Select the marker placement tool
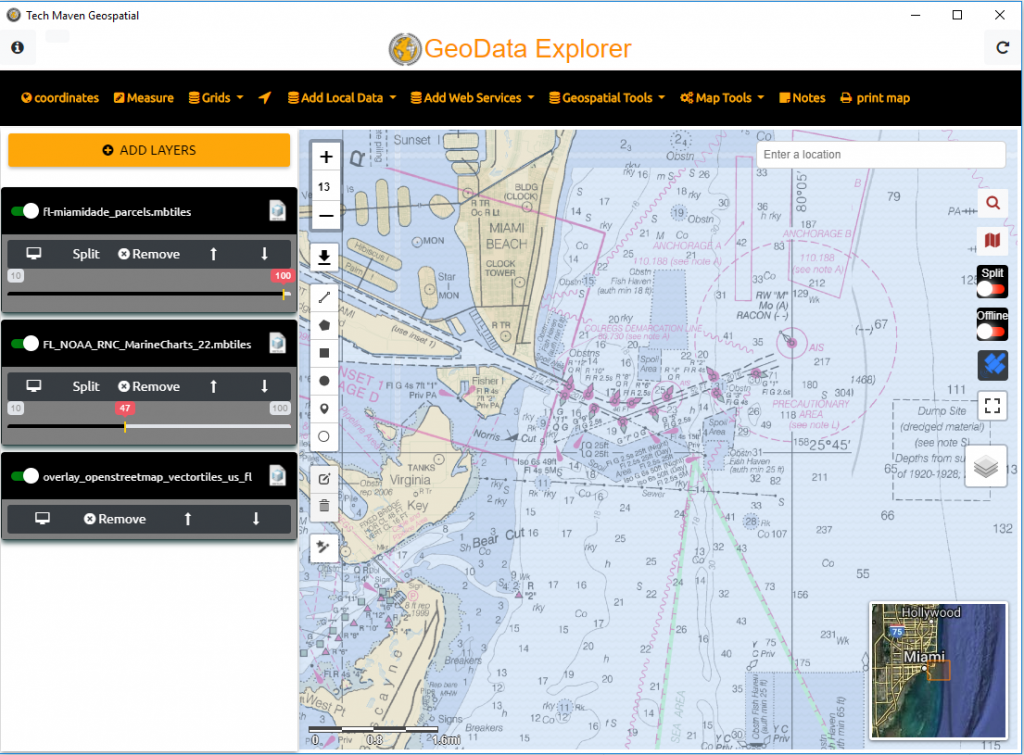1024x755 pixels. click(326, 408)
